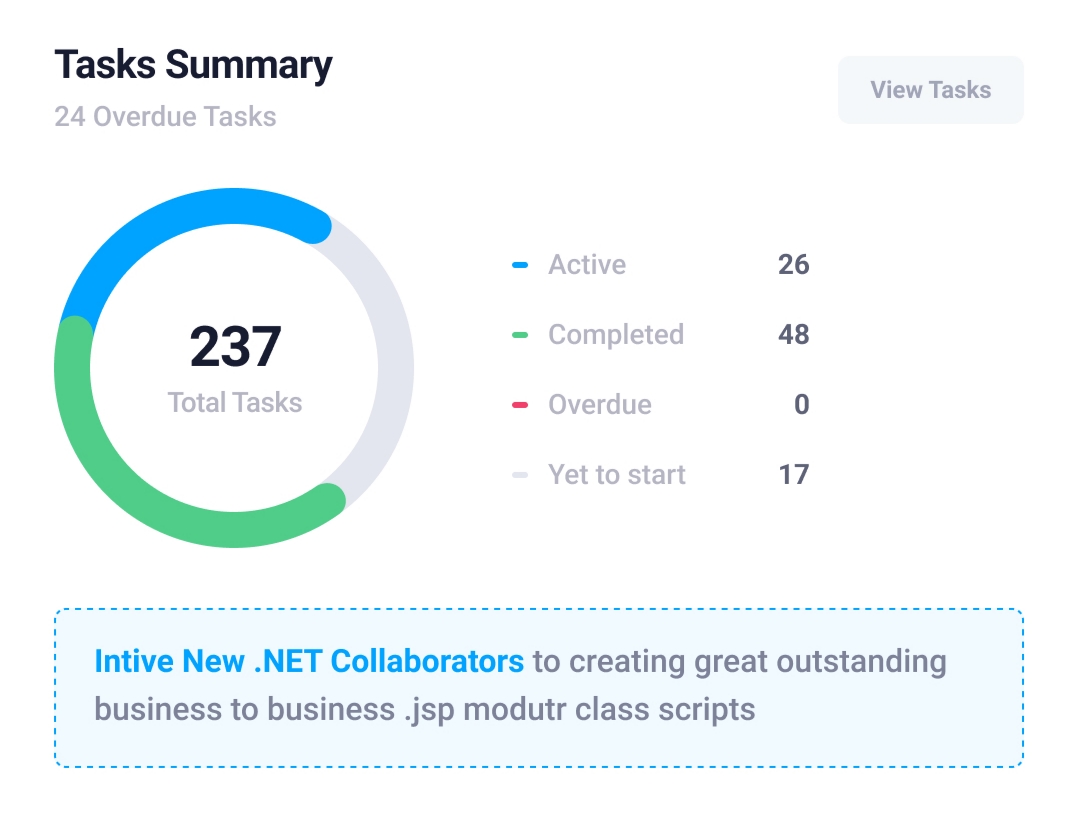Click the Yet to start count 17
Image resolution: width=1078 pixels, height=822 pixels.
[793, 475]
